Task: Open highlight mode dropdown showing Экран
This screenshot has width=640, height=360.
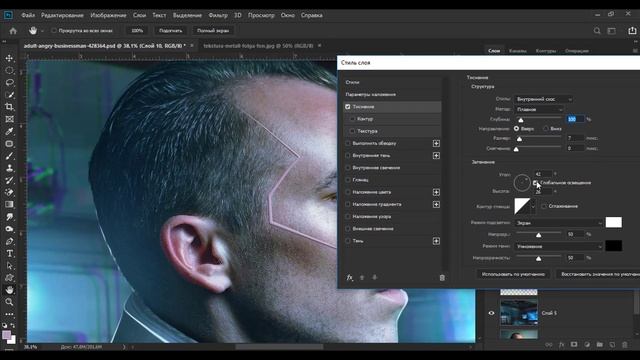Action: (558, 223)
